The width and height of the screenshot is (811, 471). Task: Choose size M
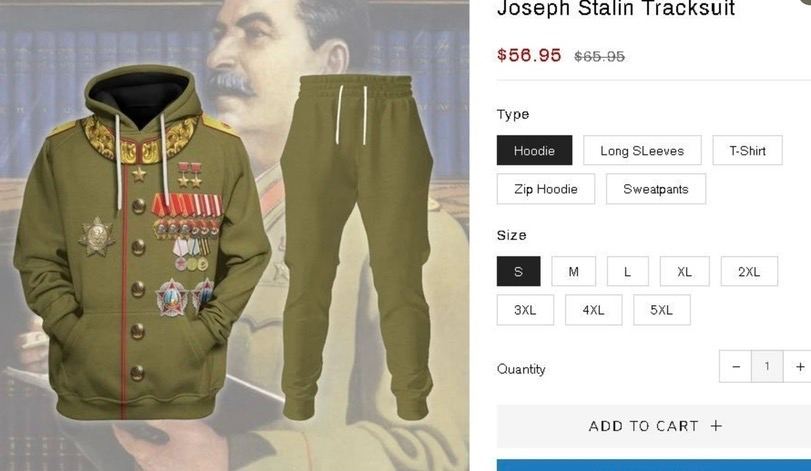tap(574, 271)
